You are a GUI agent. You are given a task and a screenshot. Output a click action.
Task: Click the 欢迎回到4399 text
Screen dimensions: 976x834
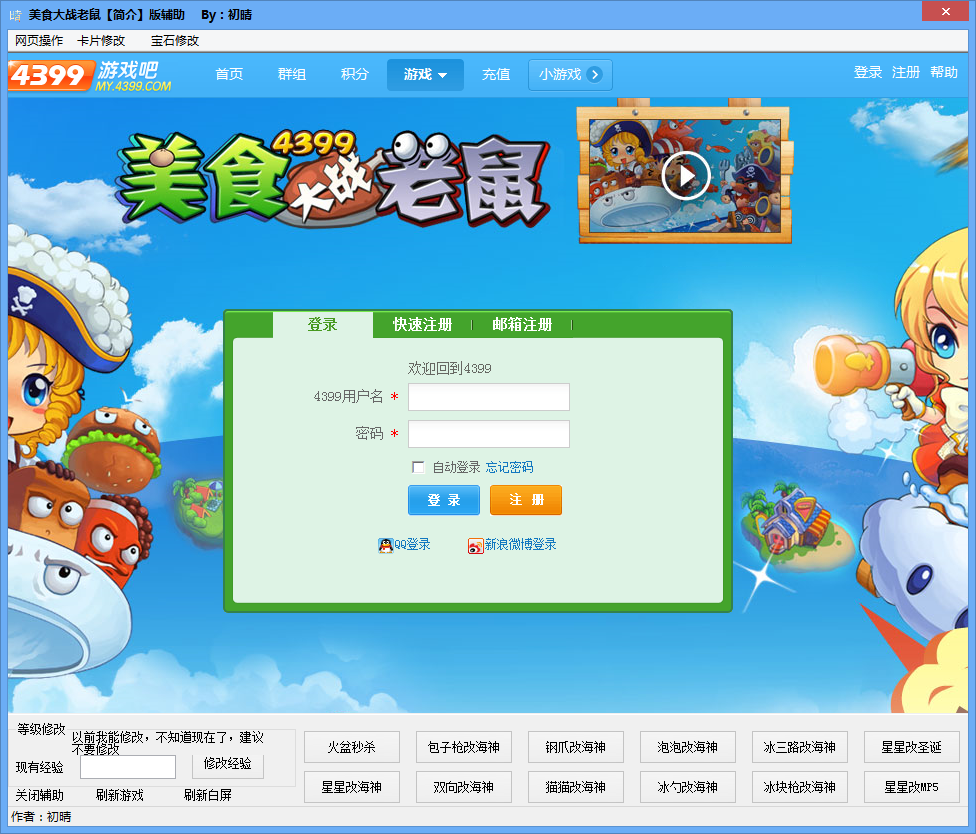pyautogui.click(x=449, y=368)
